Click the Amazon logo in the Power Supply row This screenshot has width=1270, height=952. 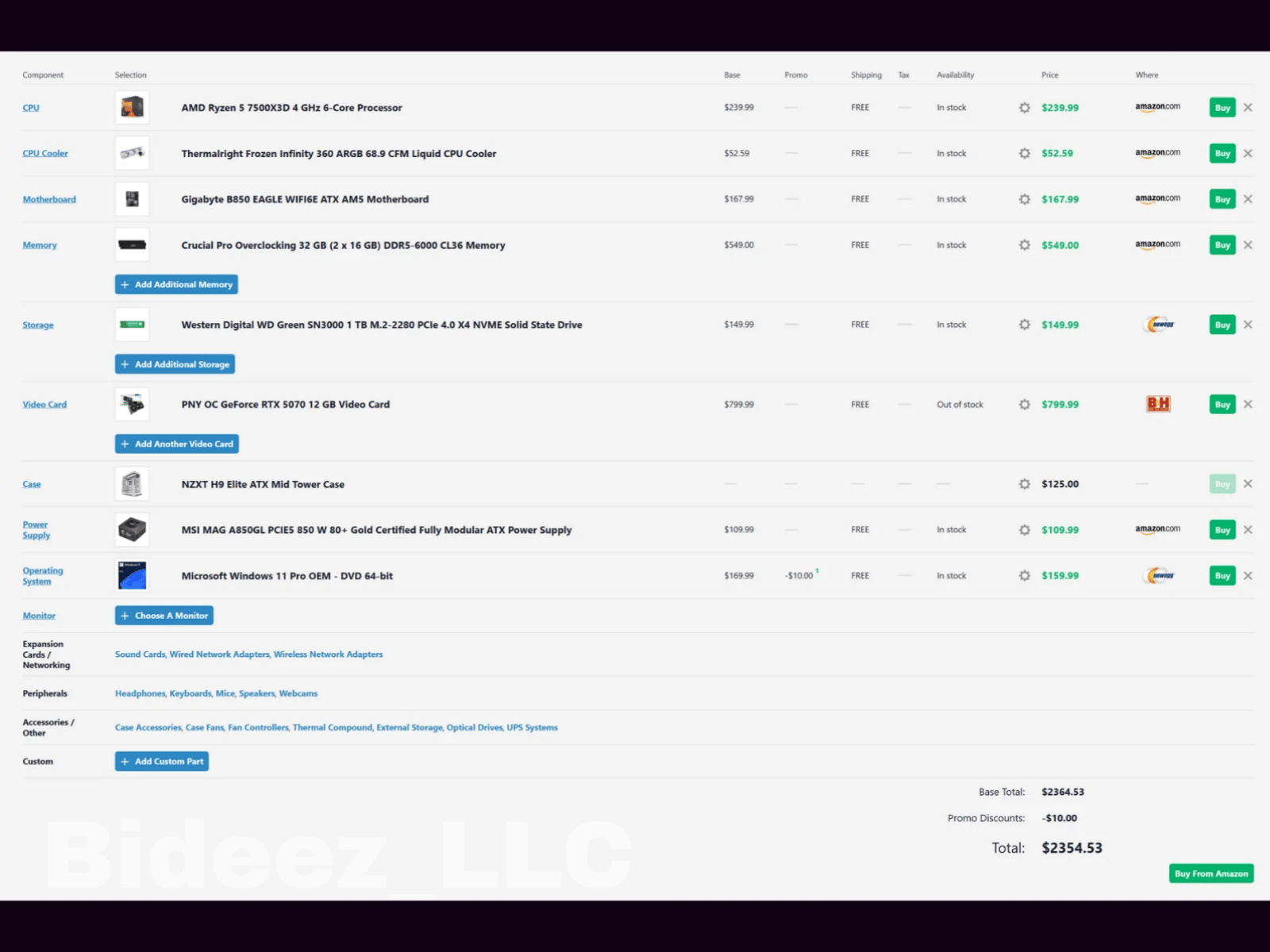click(1157, 529)
